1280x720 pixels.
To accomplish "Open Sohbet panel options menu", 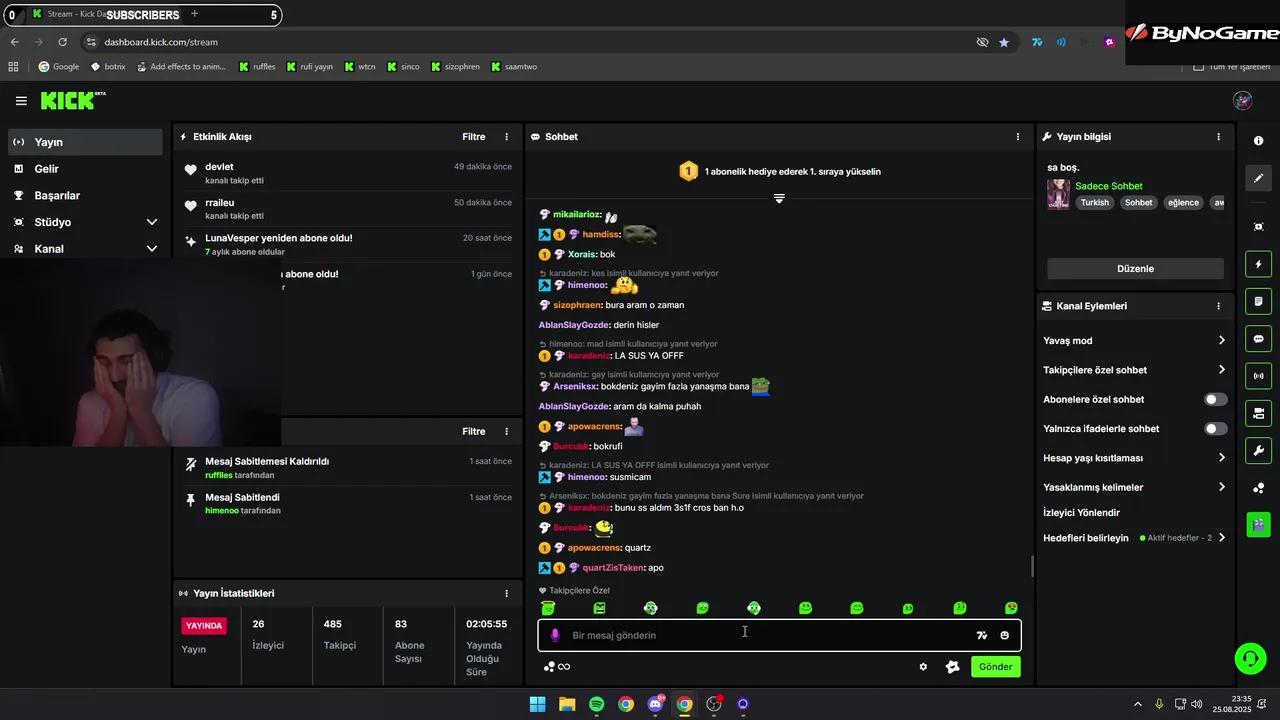I will pos(1018,137).
